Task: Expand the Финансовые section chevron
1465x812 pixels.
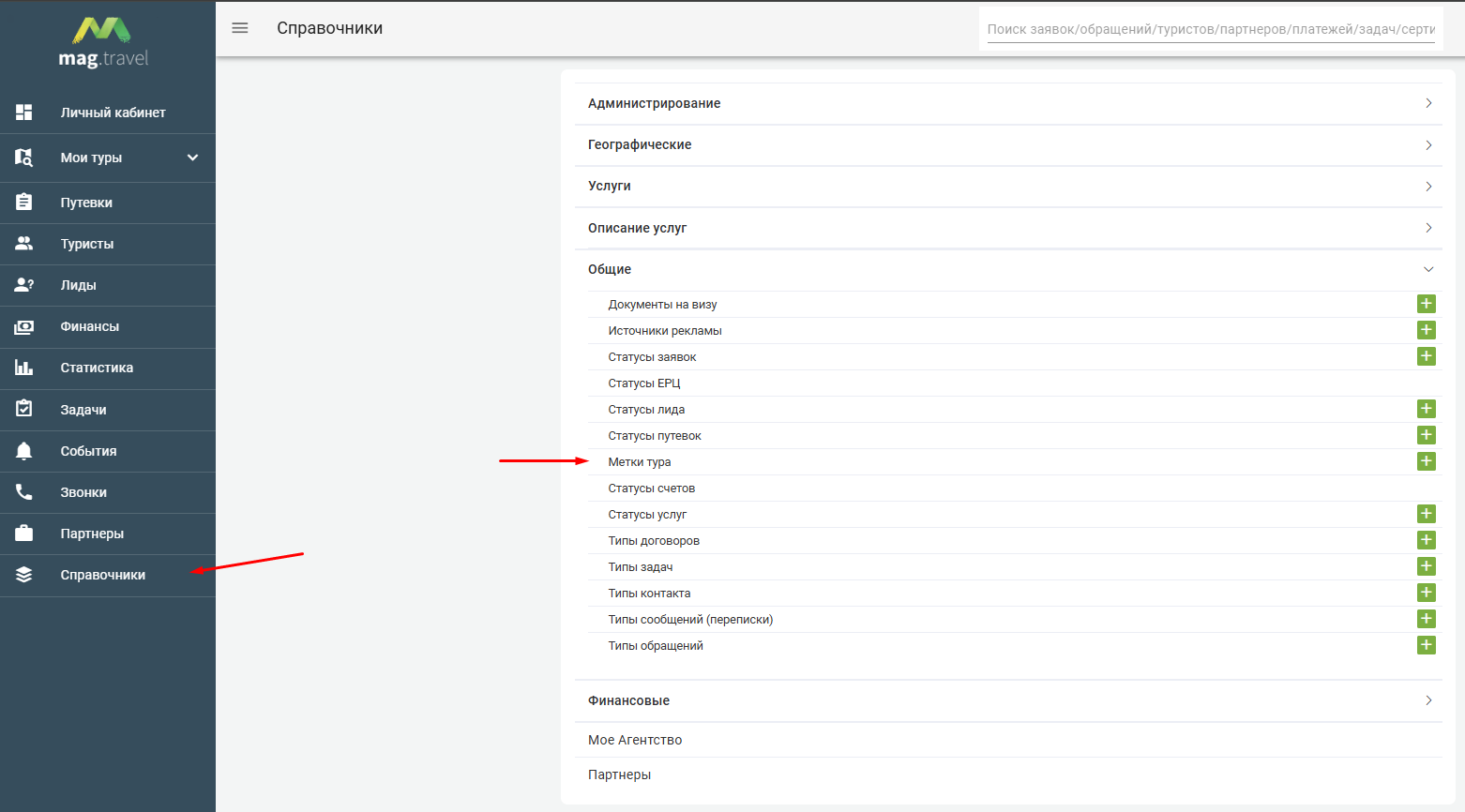Action: coord(1428,700)
